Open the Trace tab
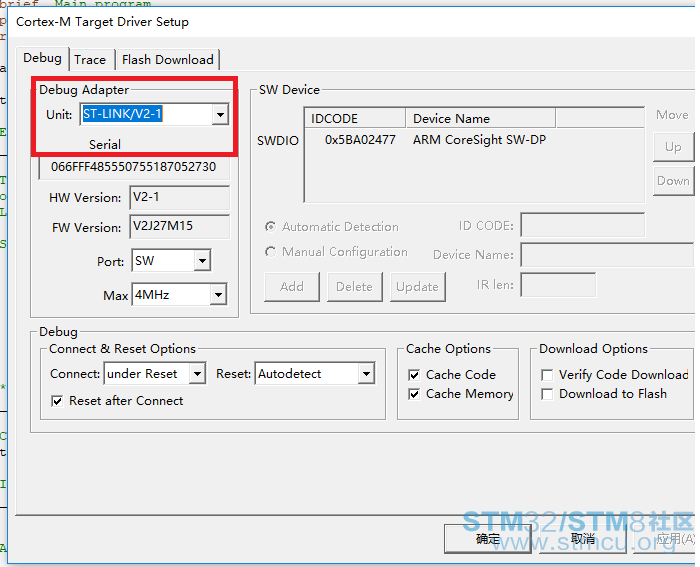 [x=90, y=59]
